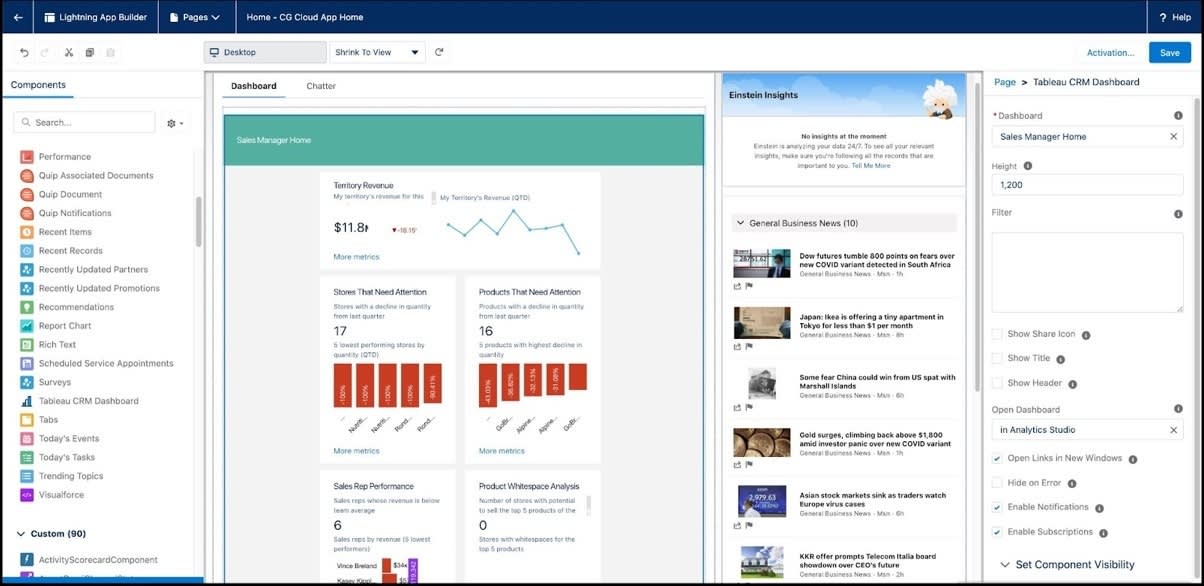Switch to the Chatter tab
1204x586 pixels.
coord(321,86)
